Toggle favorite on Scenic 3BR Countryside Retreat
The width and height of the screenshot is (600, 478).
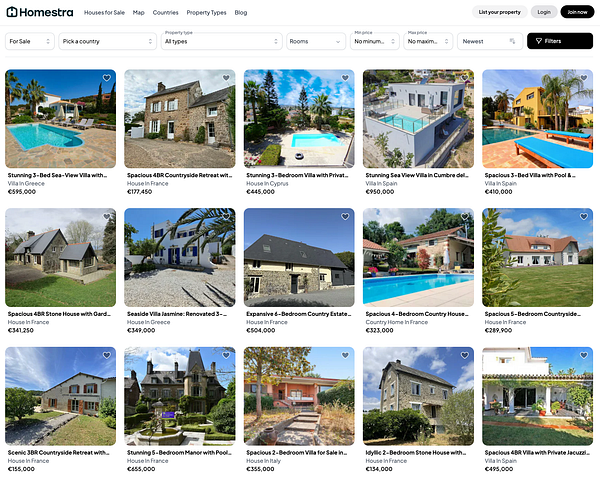[107, 355]
